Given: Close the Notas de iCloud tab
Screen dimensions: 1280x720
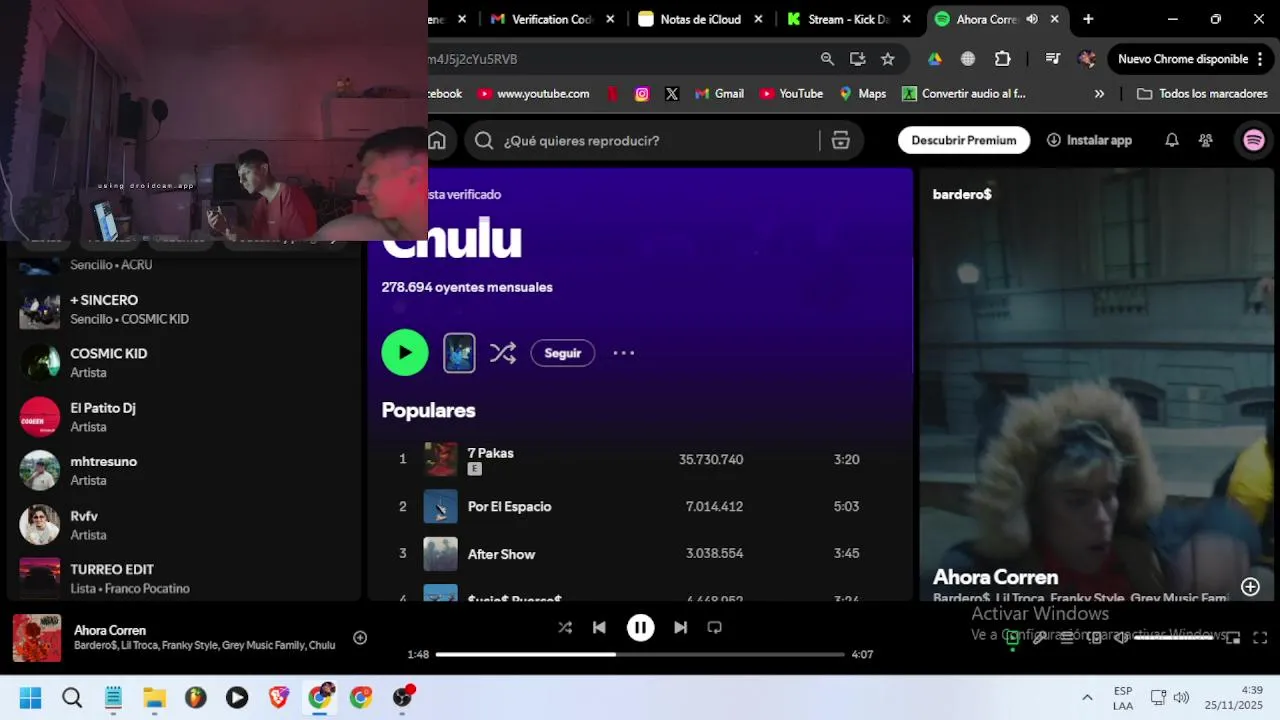Looking at the screenshot, I should (758, 19).
